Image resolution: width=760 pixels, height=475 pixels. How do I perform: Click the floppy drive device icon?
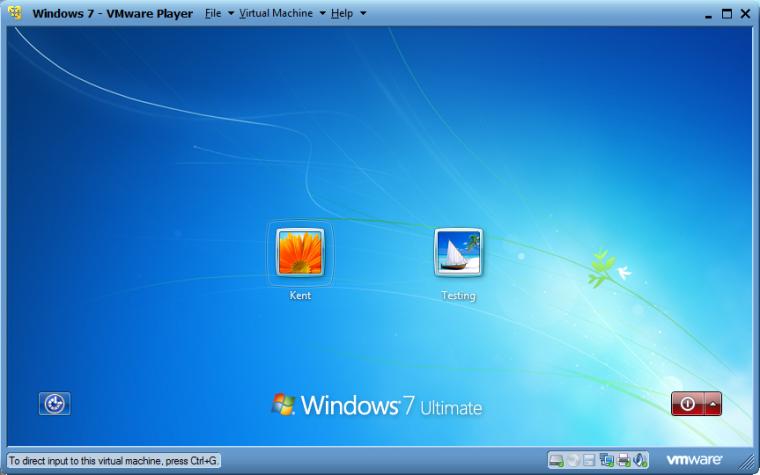(x=589, y=459)
